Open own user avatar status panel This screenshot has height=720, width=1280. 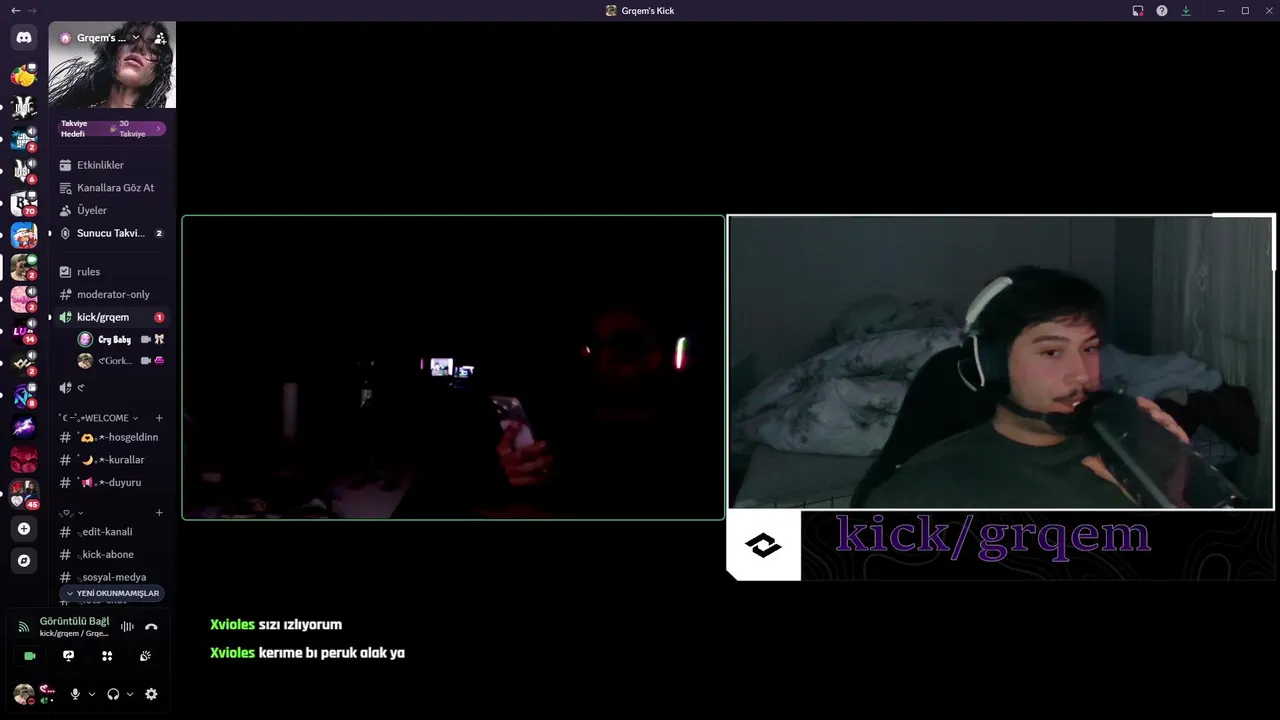coord(24,694)
